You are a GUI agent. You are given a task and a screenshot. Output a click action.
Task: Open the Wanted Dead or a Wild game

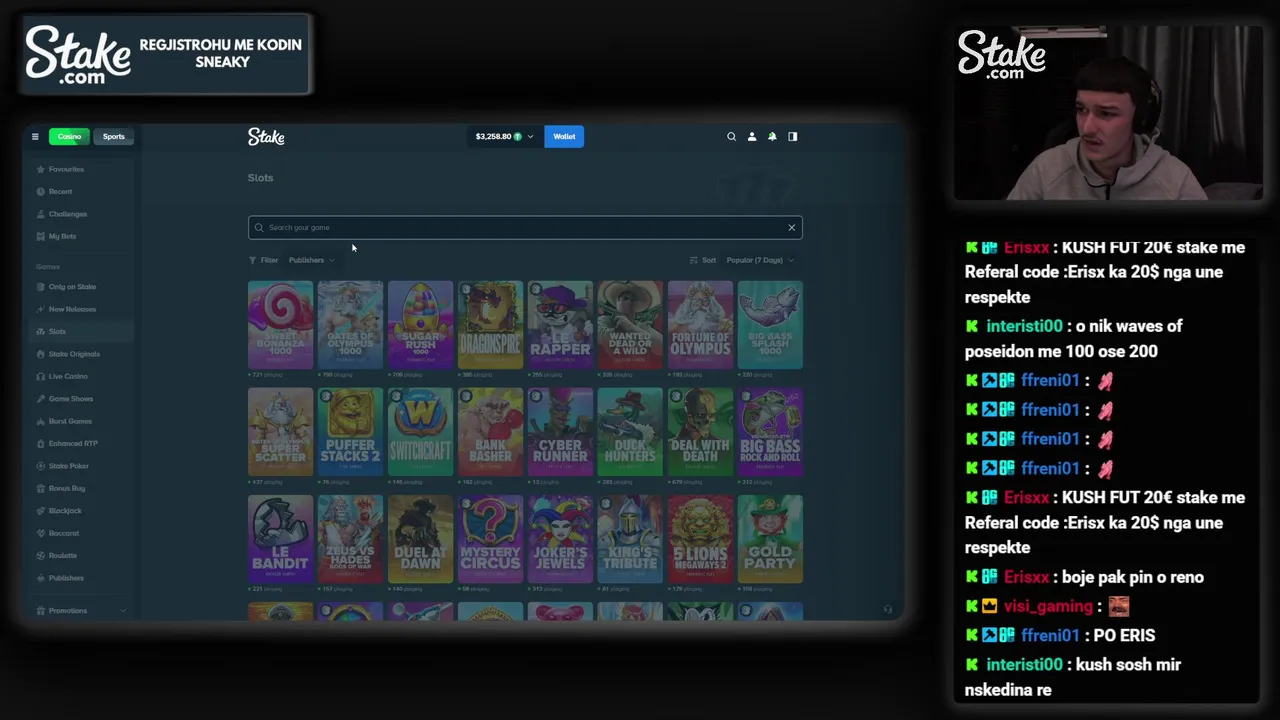click(630, 325)
